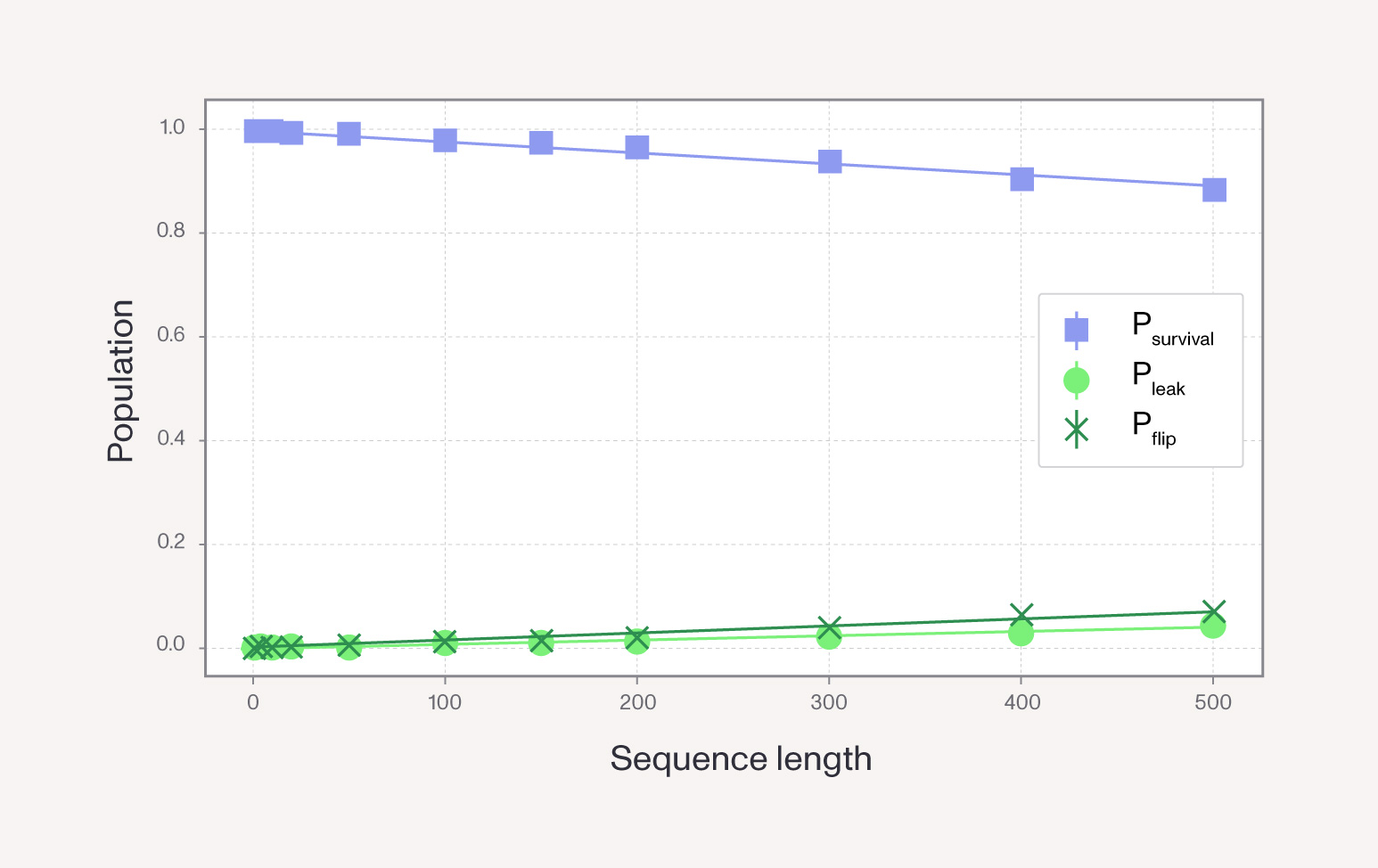Pick the P flip cross marker at length 500
This screenshot has width=1378, height=868.
point(1213,611)
